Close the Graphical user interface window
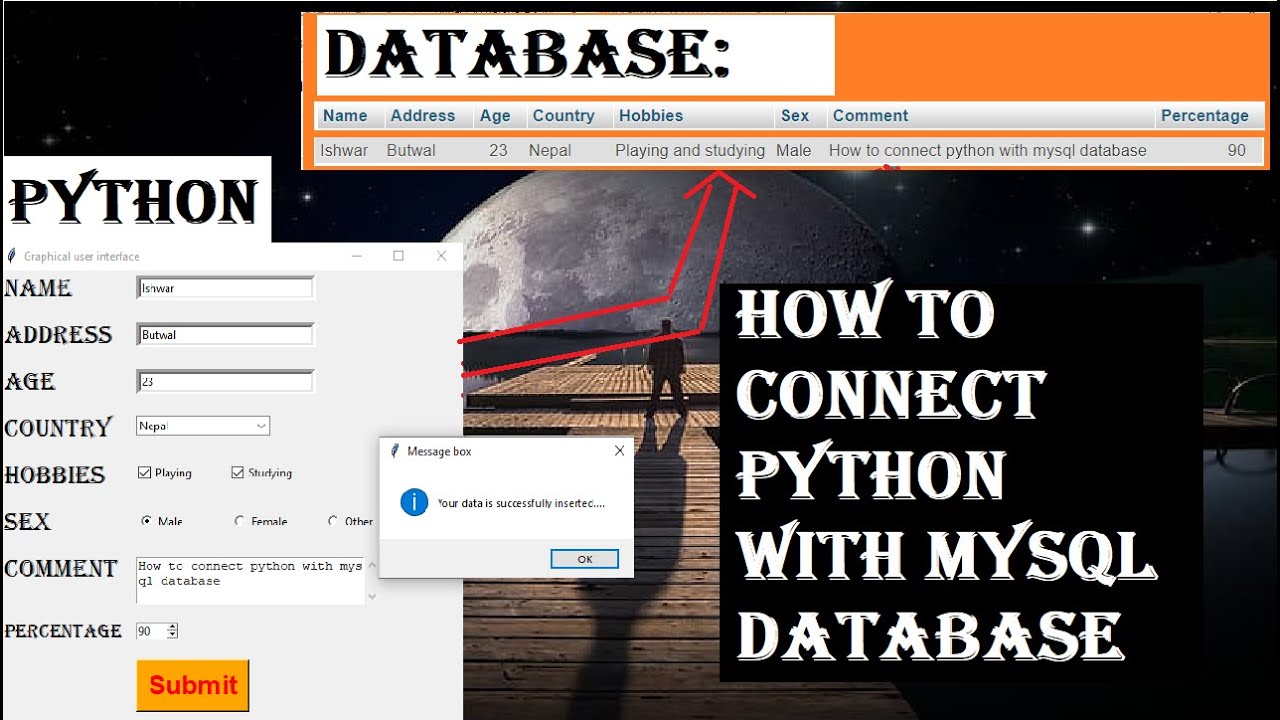1280x720 pixels. click(x=441, y=256)
